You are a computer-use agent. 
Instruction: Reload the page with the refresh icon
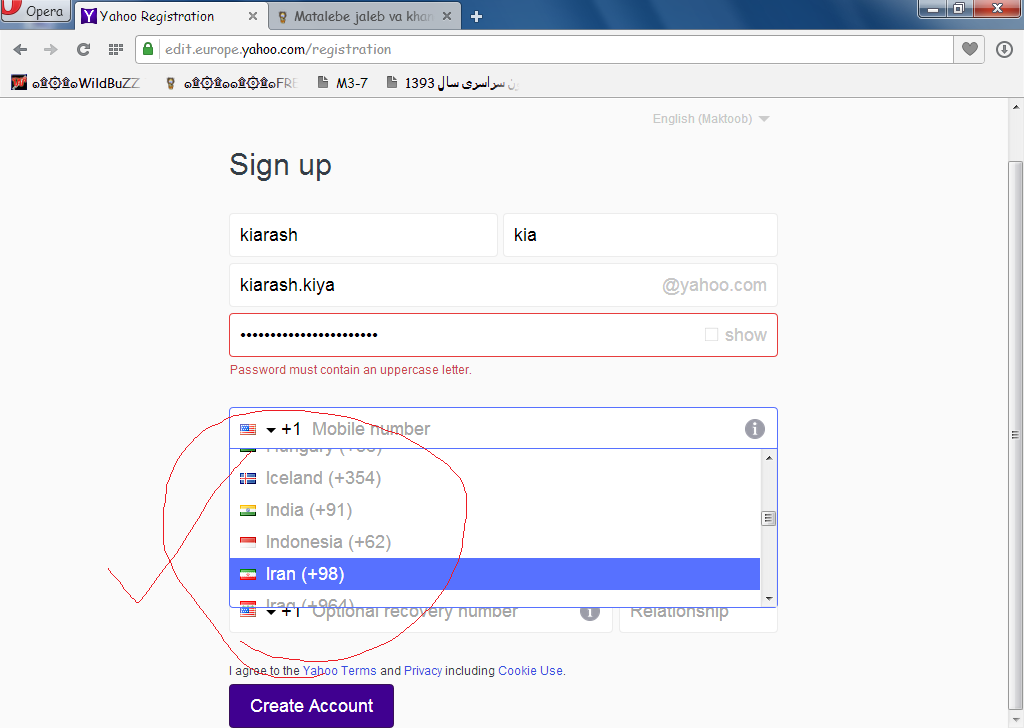click(x=83, y=50)
